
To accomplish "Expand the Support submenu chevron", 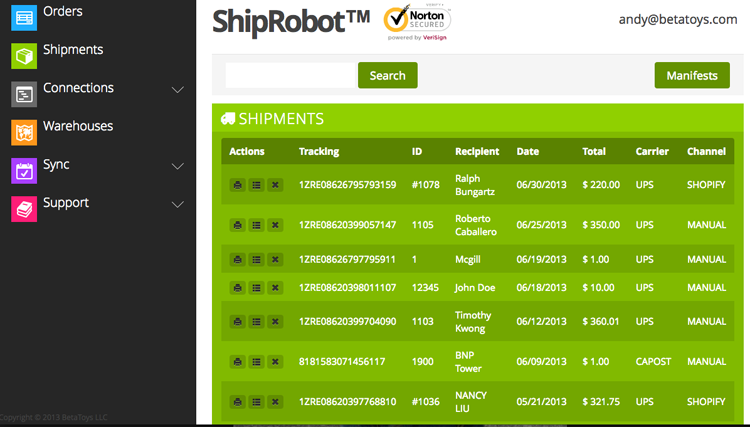I will point(178,204).
